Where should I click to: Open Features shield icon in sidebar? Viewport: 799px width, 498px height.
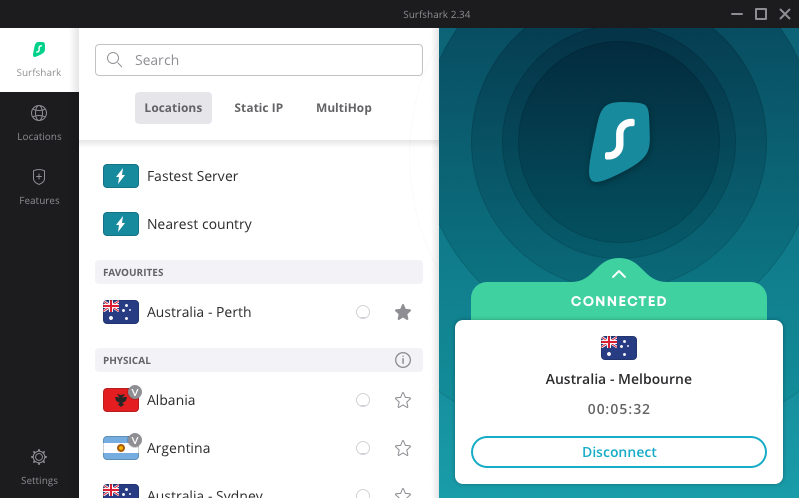click(x=39, y=177)
